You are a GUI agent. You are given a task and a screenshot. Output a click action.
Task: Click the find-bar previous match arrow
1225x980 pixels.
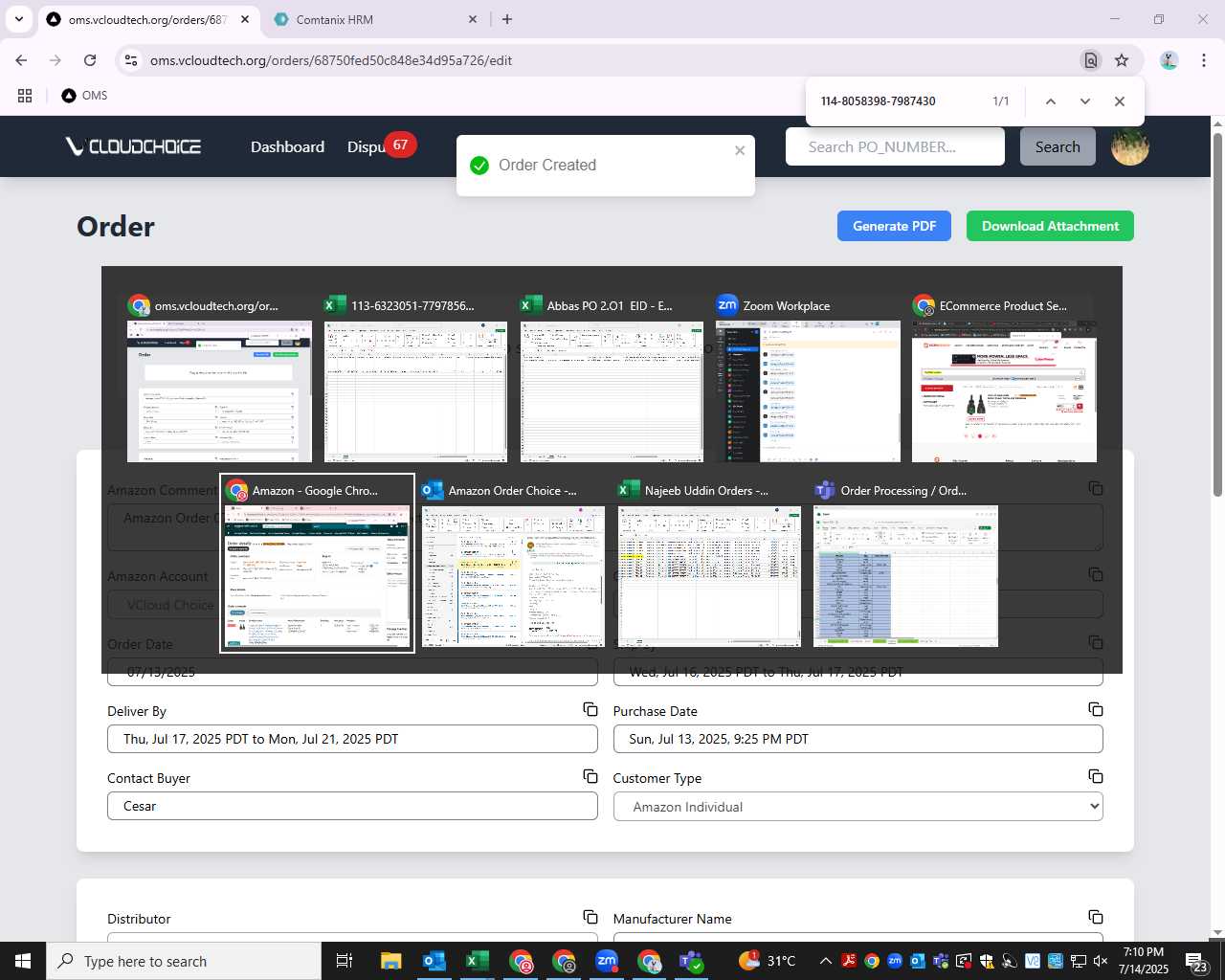(x=1050, y=101)
